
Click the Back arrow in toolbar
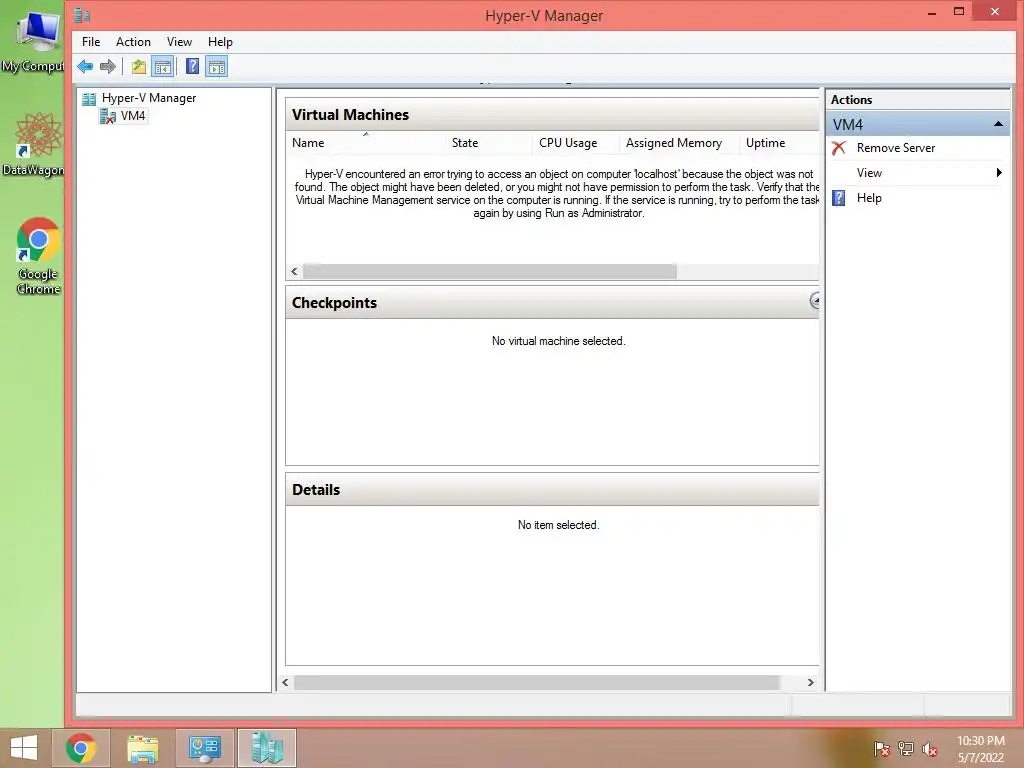(85, 66)
